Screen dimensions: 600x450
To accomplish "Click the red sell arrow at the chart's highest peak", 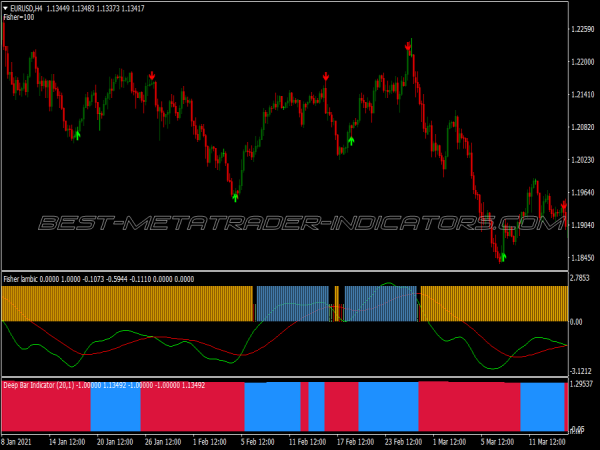I will pyautogui.click(x=408, y=46).
